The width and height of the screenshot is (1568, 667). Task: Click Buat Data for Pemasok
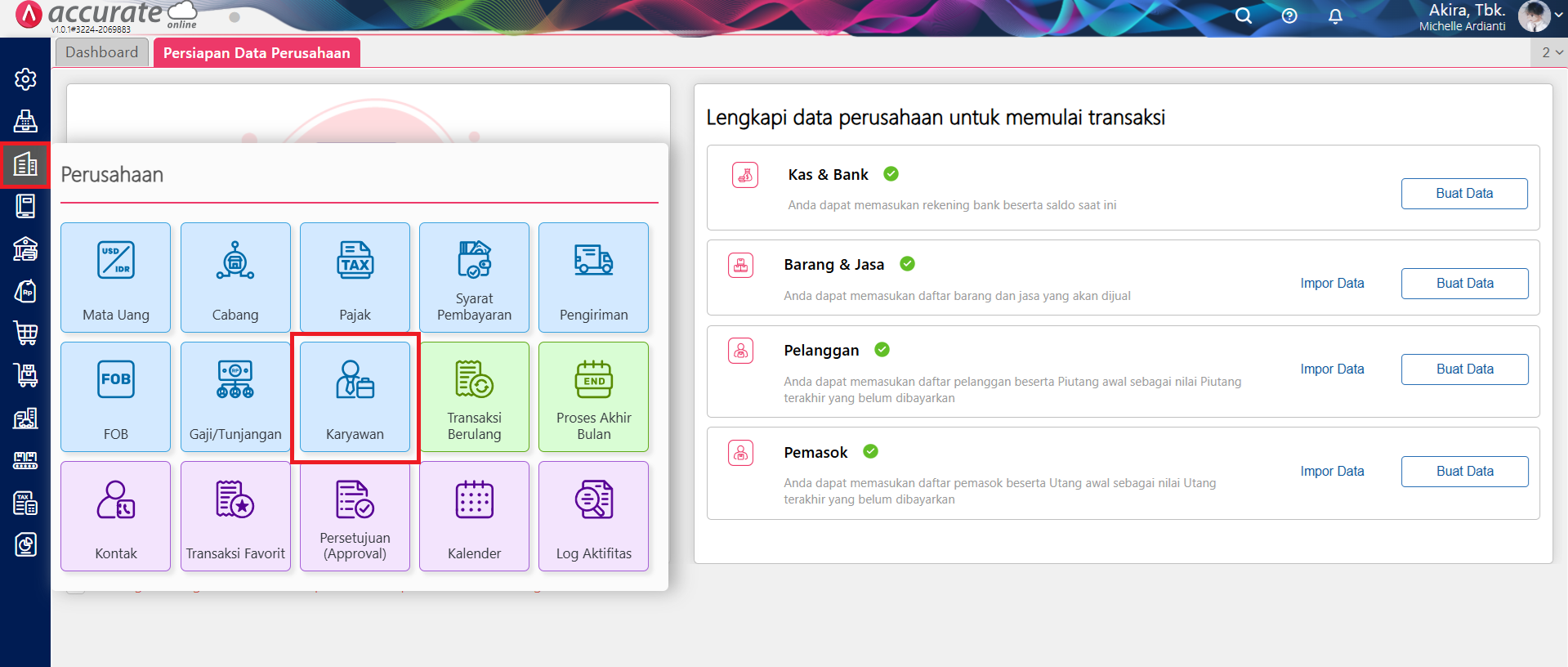pyautogui.click(x=1464, y=472)
